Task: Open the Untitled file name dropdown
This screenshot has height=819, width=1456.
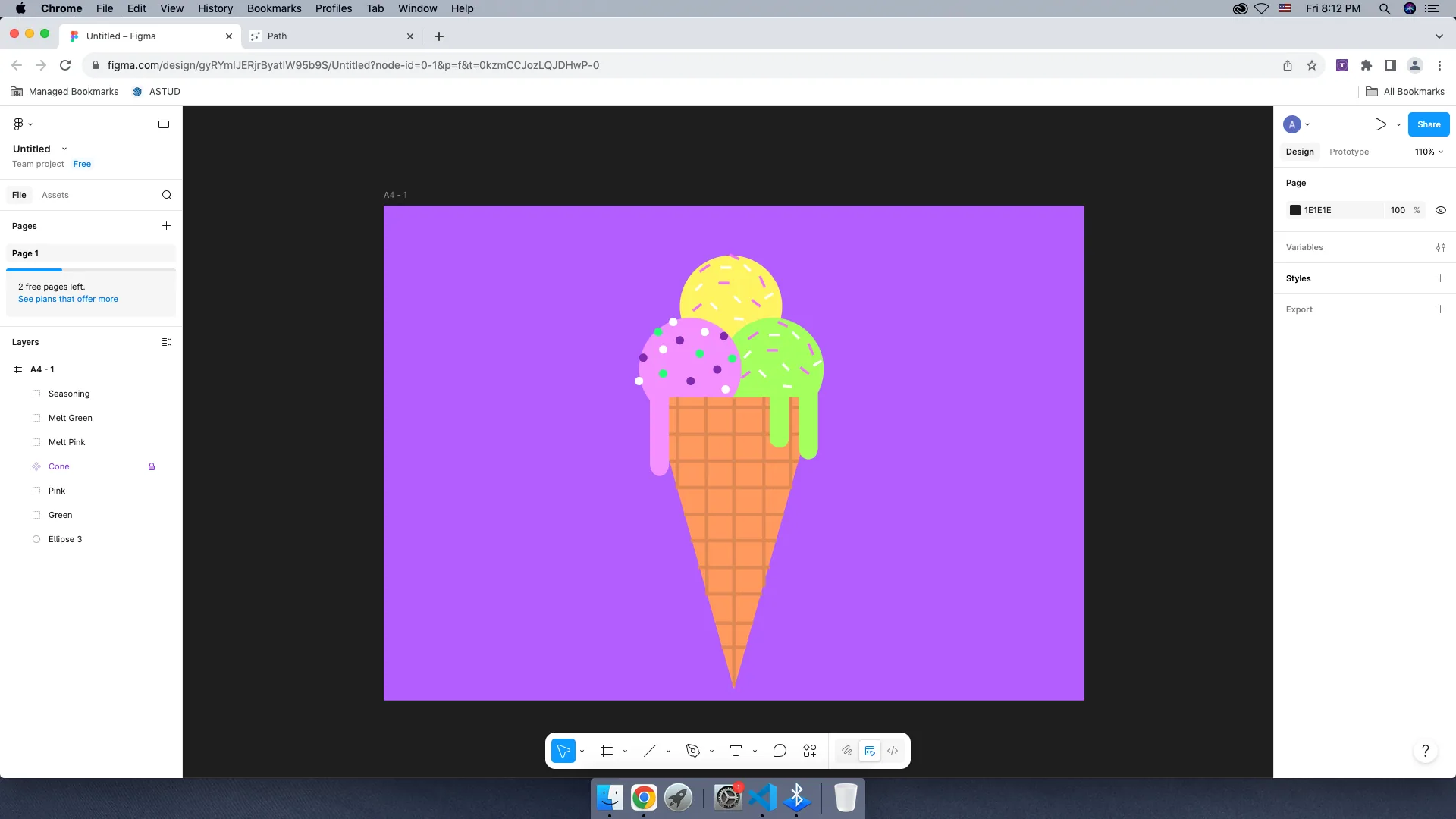Action: coord(64,149)
